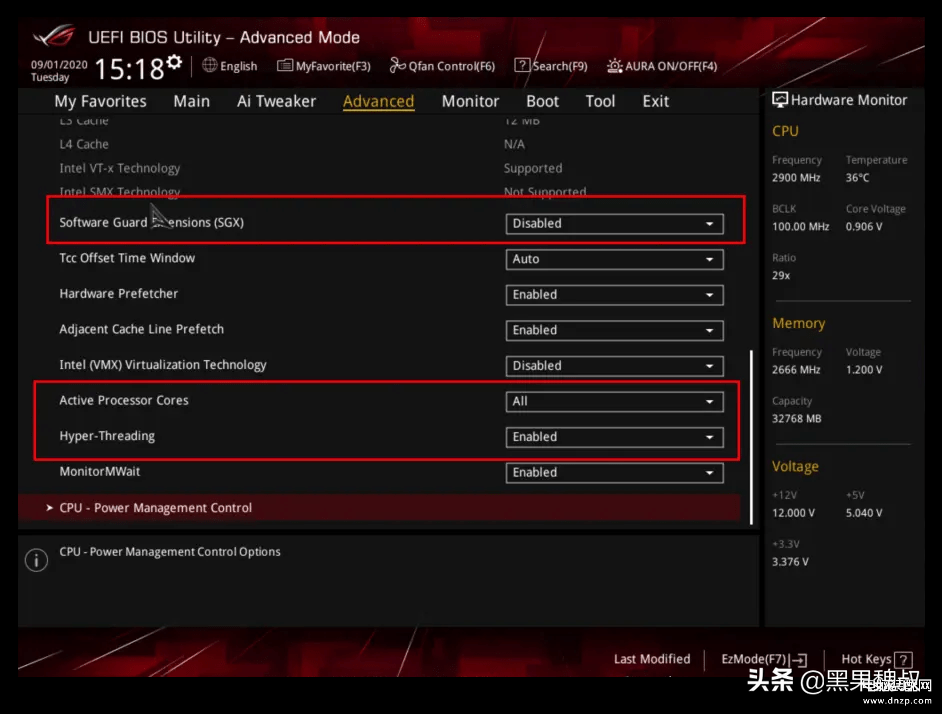Click the EzMode exit arrow icon

point(798,660)
